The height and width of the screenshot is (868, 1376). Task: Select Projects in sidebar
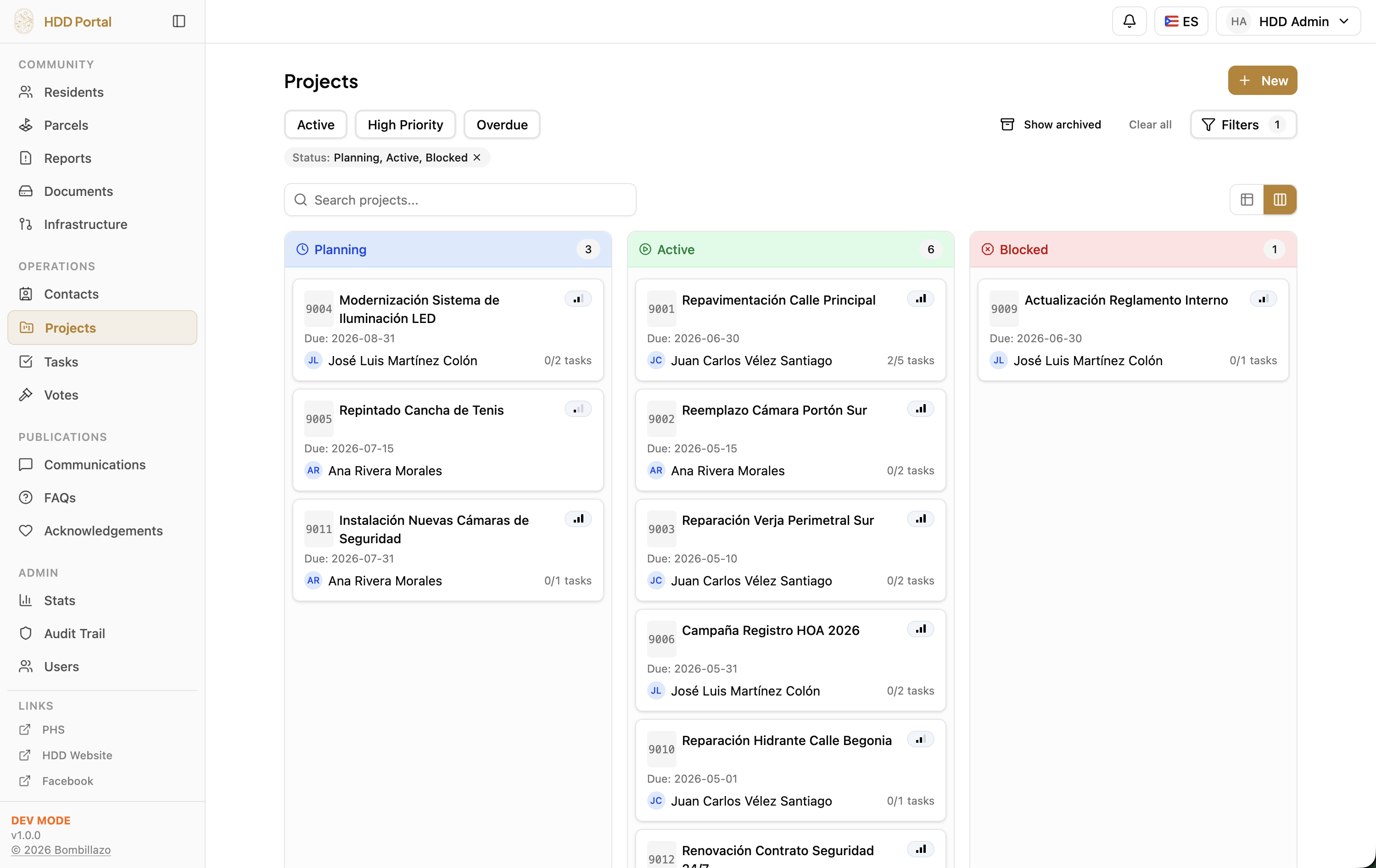[102, 328]
